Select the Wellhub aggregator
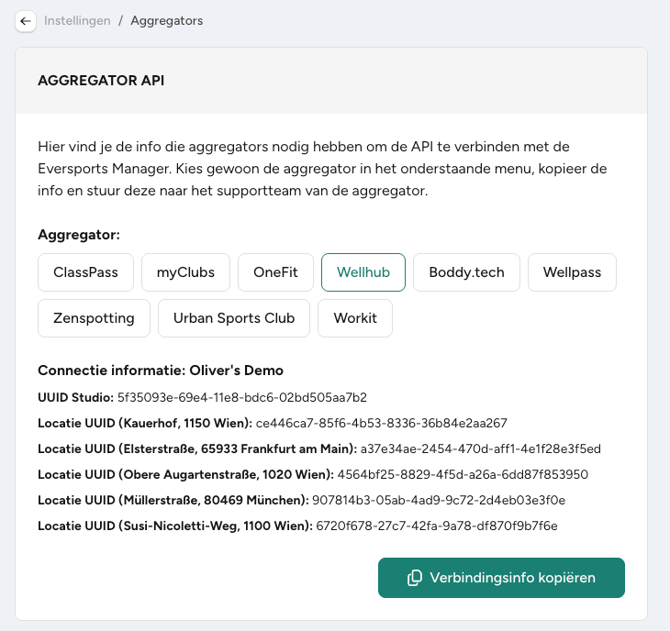This screenshot has height=631, width=670. pyautogui.click(x=363, y=273)
